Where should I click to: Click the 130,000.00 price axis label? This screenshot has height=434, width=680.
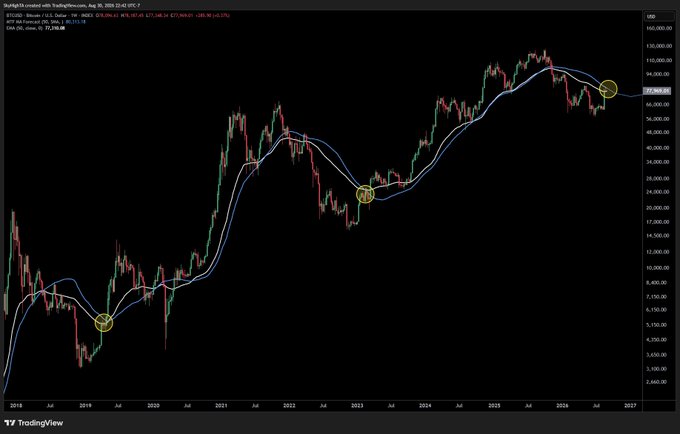point(658,46)
